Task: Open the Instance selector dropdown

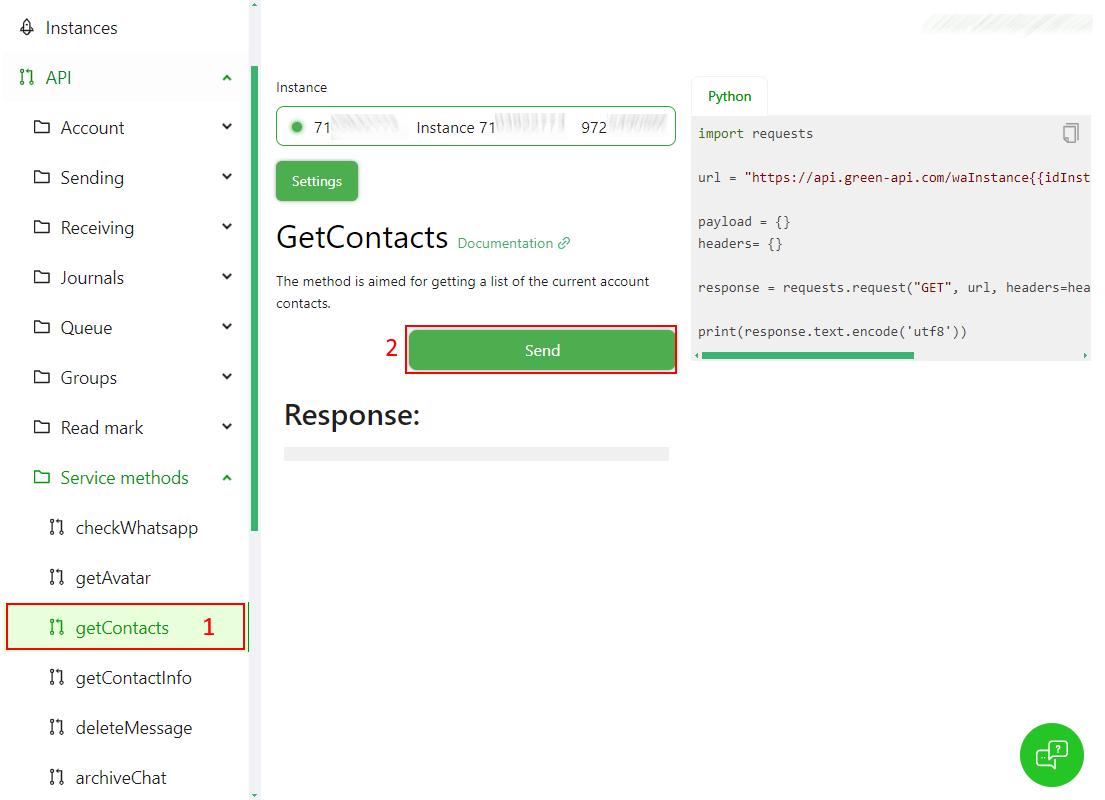Action: pyautogui.click(x=476, y=126)
